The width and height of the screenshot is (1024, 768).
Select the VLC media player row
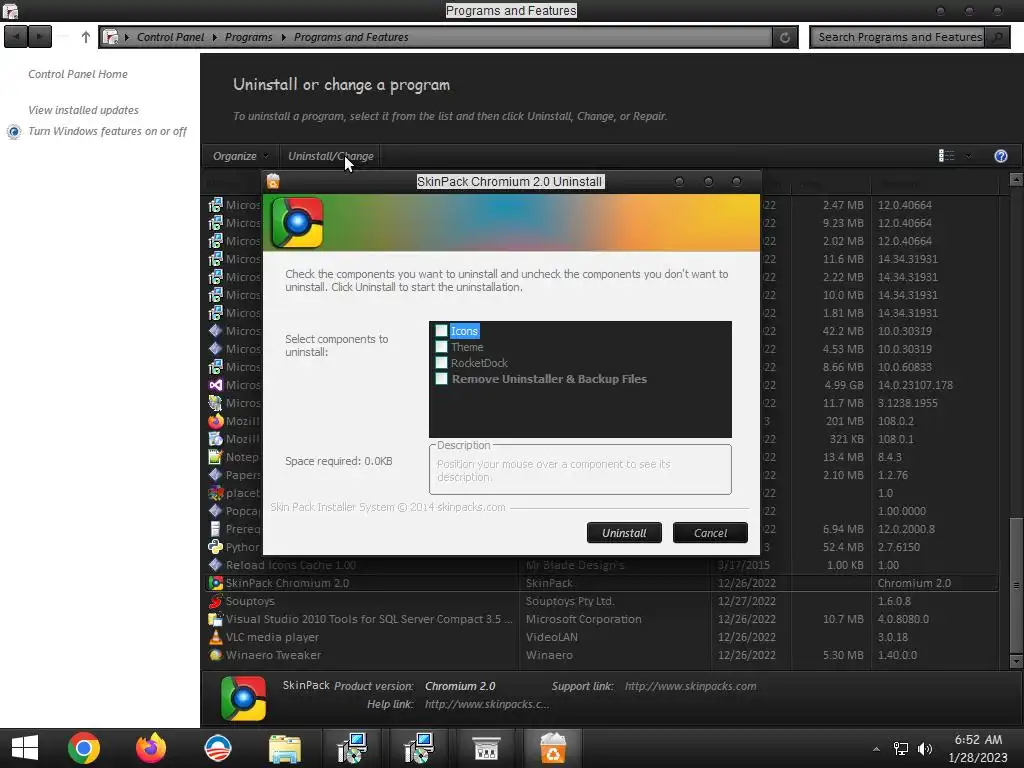tap(602, 637)
